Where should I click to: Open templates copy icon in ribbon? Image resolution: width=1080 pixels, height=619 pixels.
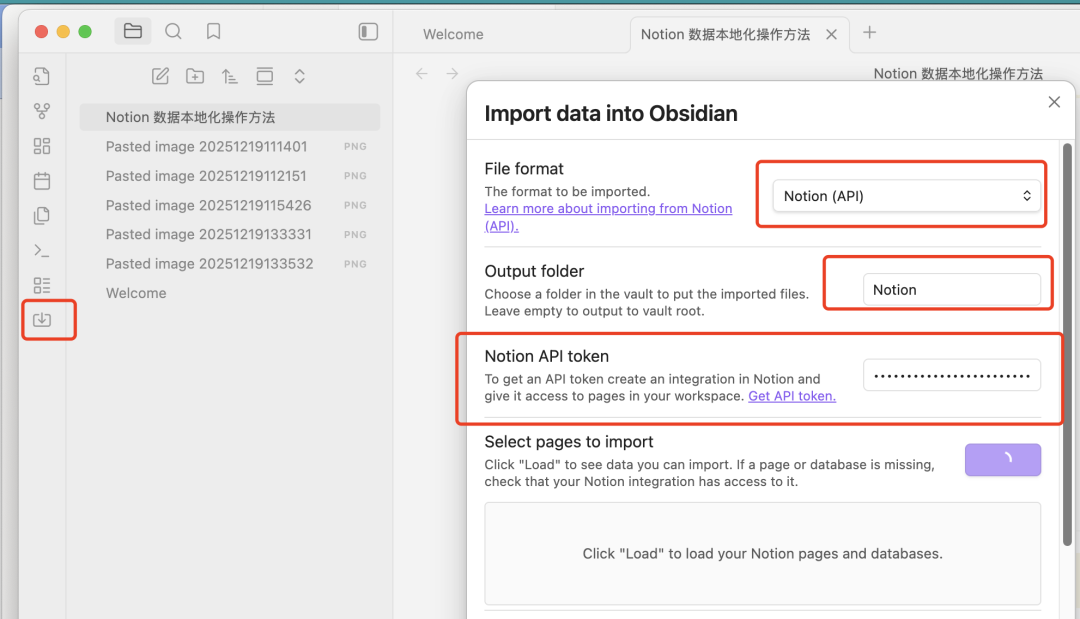42,216
